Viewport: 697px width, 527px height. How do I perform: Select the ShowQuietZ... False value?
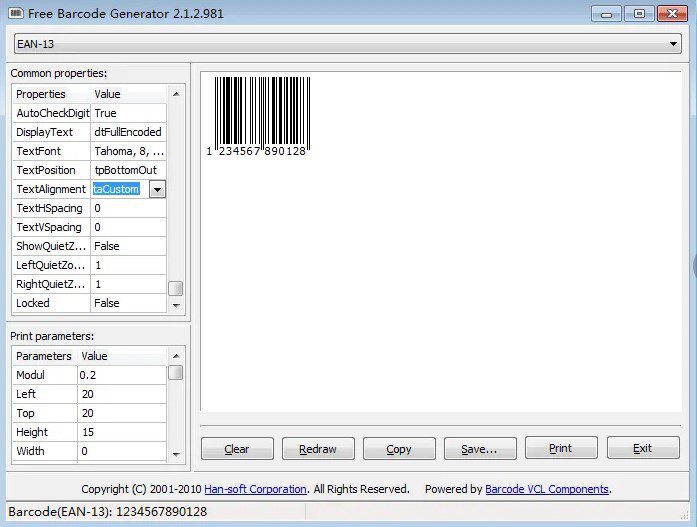(x=128, y=246)
